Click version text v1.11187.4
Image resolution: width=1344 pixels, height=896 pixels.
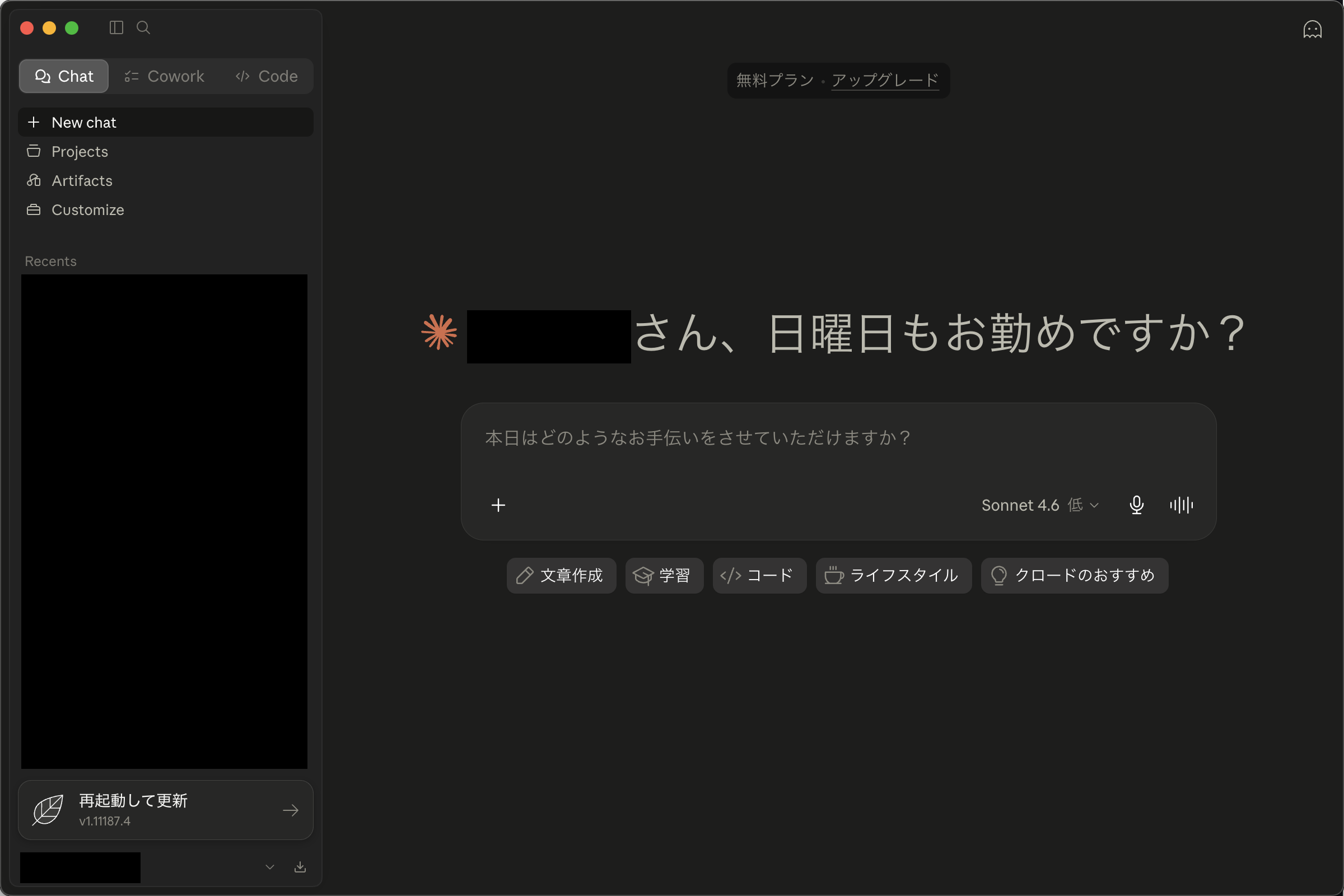point(105,821)
